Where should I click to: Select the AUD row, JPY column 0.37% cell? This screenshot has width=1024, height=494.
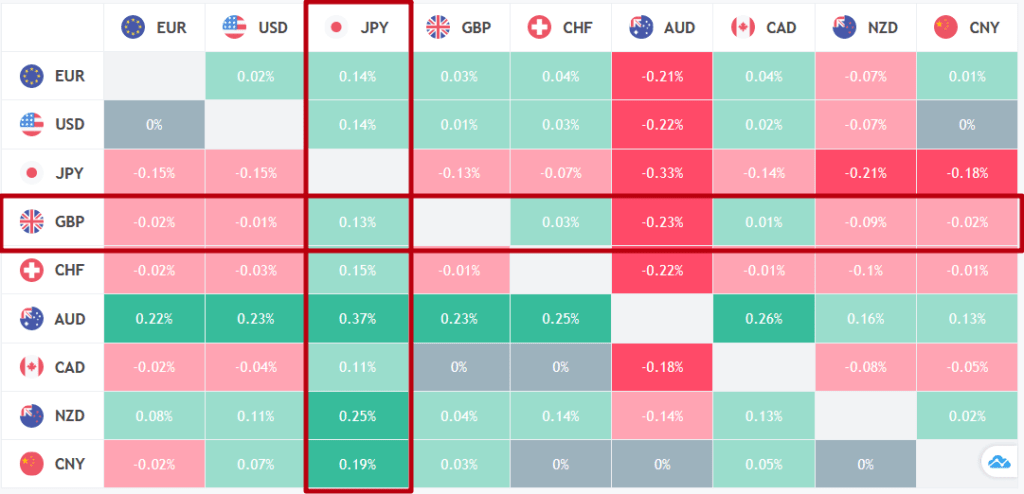357,319
